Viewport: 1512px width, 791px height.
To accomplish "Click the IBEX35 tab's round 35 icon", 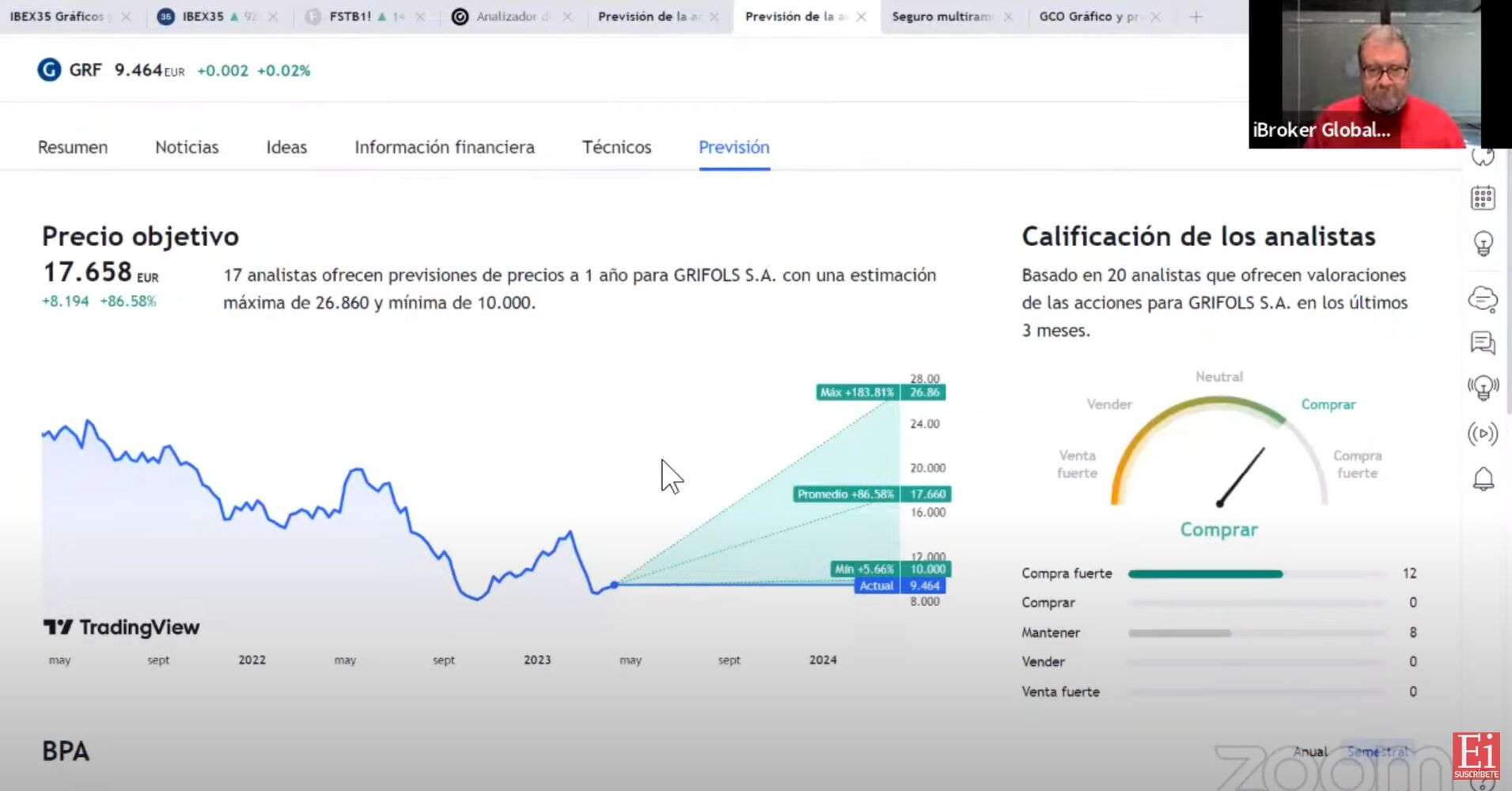I will pyautogui.click(x=165, y=17).
